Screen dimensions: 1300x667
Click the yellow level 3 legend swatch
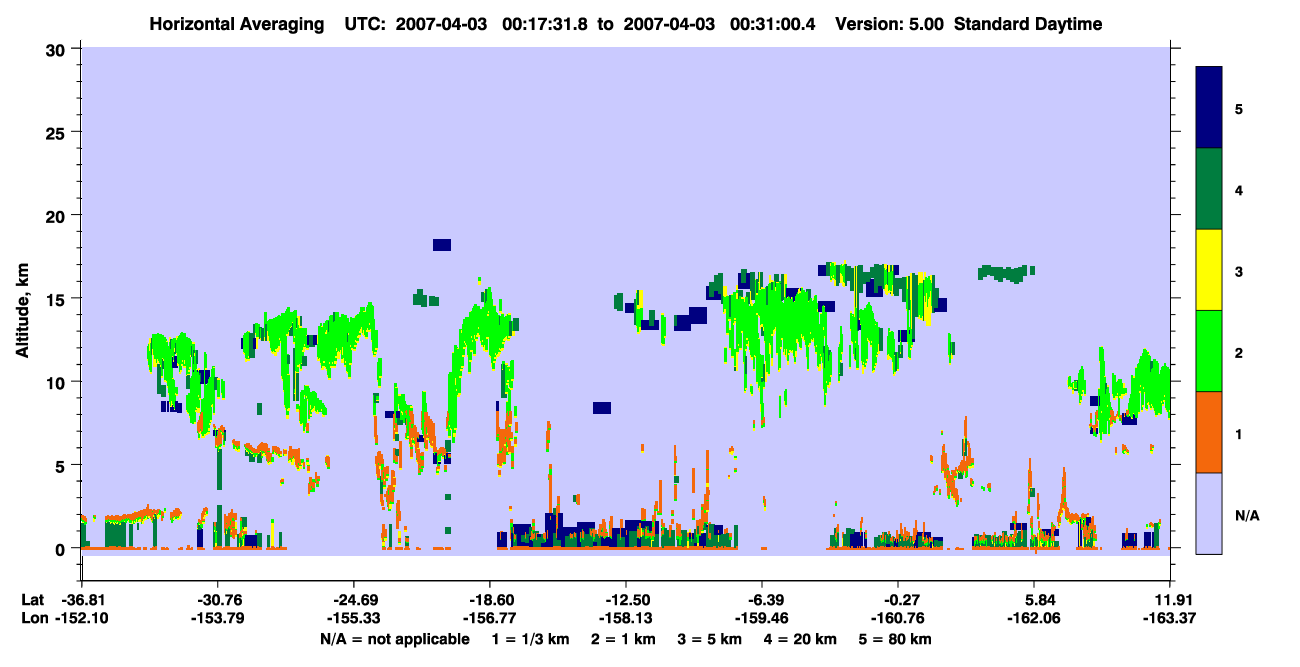[1209, 270]
